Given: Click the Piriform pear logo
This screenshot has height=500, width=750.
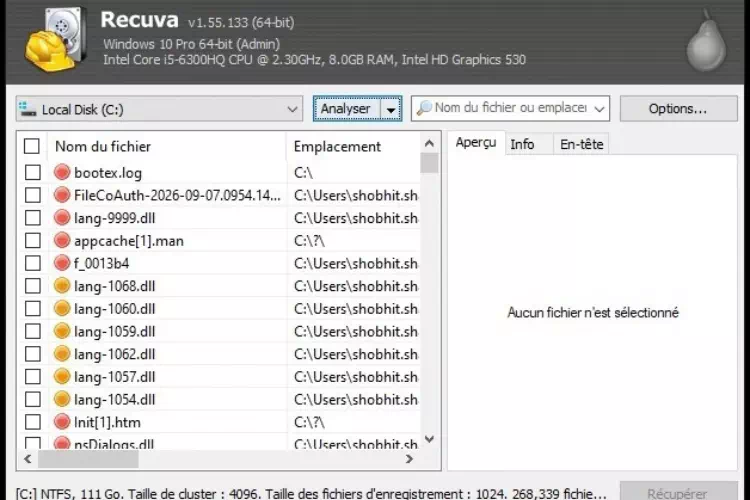Looking at the screenshot, I should pyautogui.click(x=706, y=42).
